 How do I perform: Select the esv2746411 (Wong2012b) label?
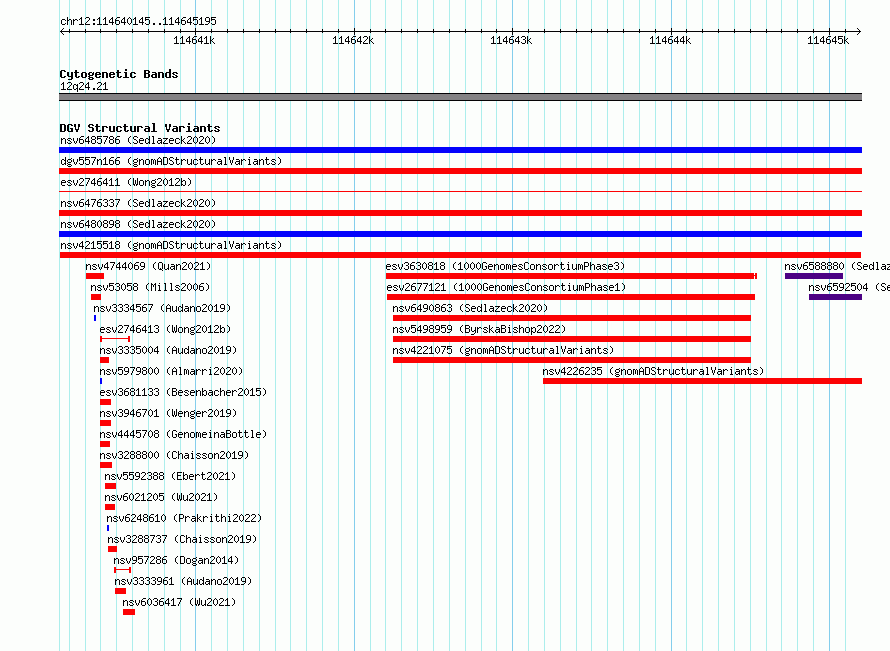pos(126,182)
